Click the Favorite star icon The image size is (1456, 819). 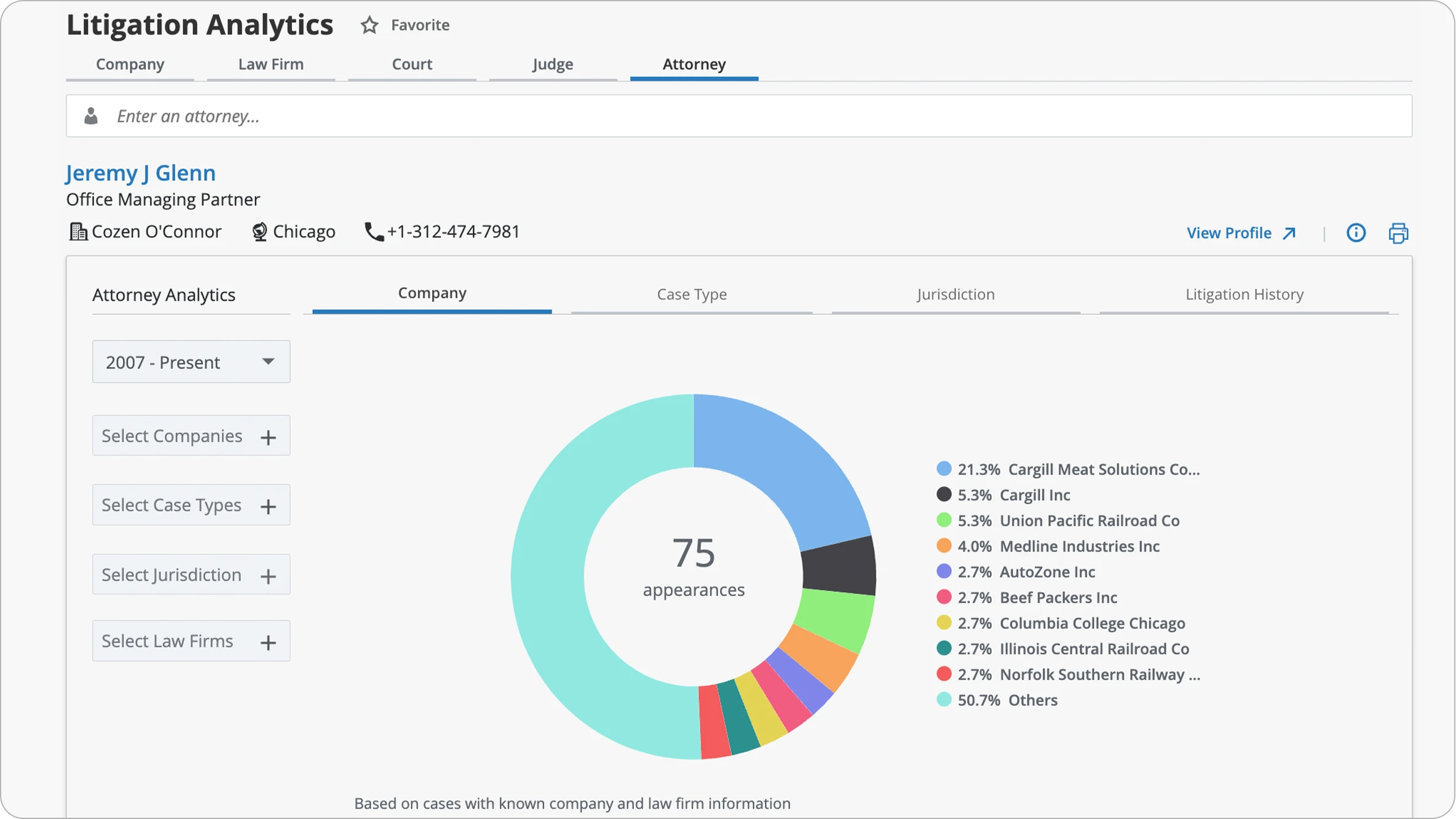pyautogui.click(x=369, y=25)
